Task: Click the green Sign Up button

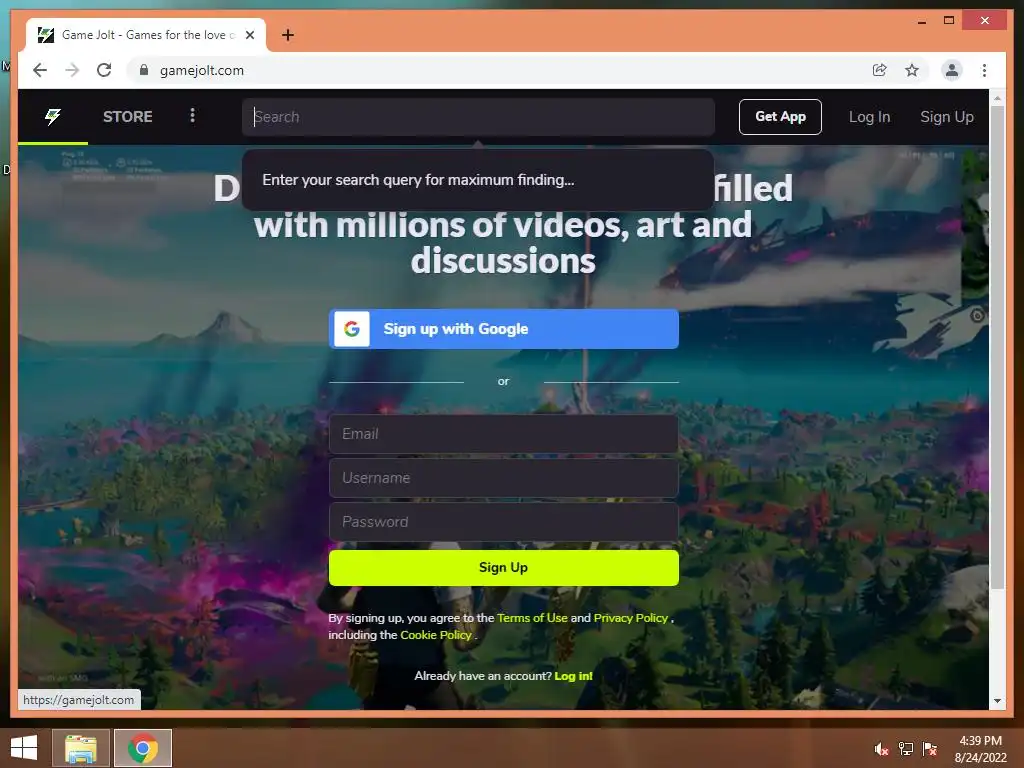Action: click(x=504, y=568)
